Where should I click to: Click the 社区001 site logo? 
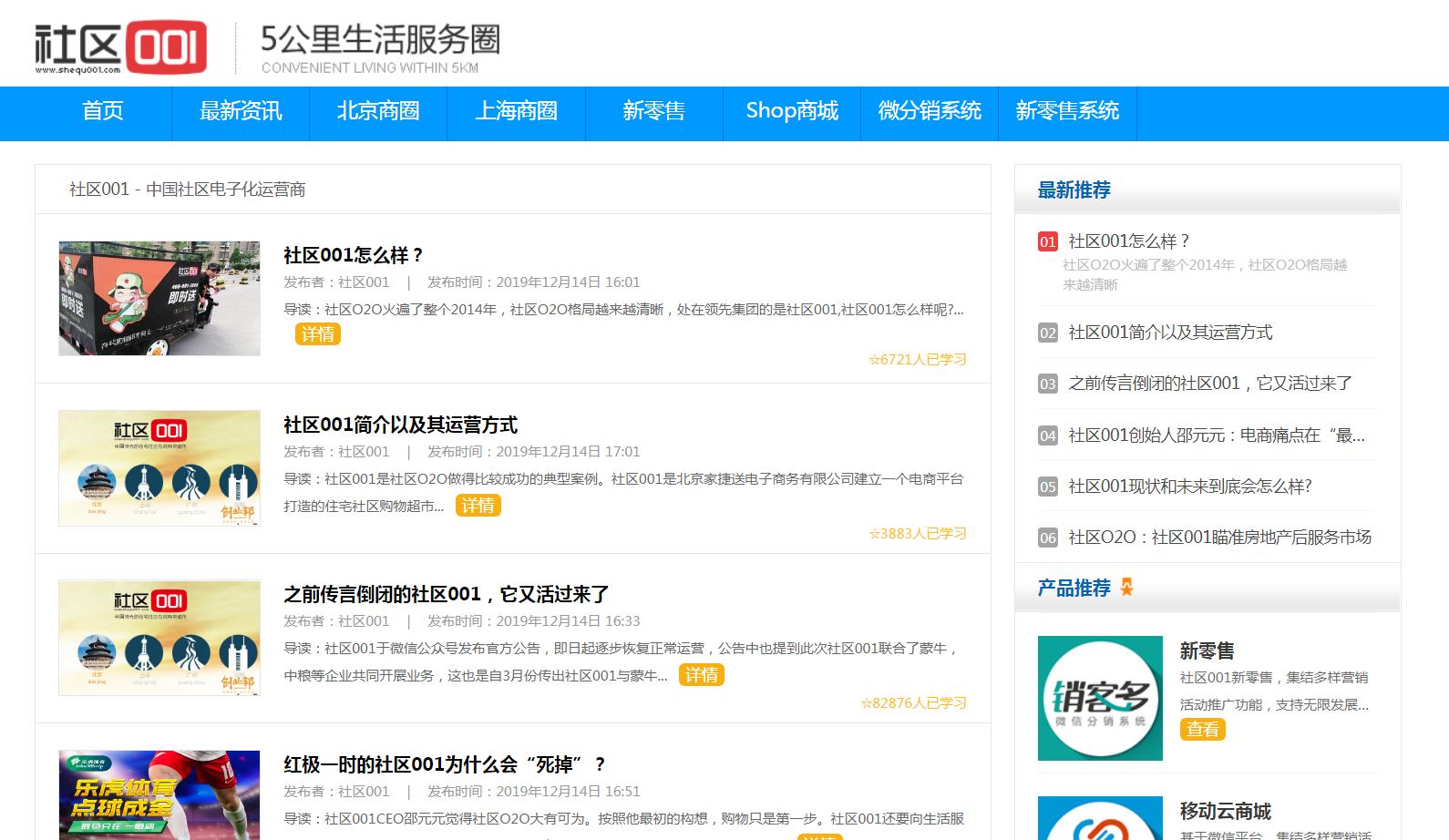[120, 46]
